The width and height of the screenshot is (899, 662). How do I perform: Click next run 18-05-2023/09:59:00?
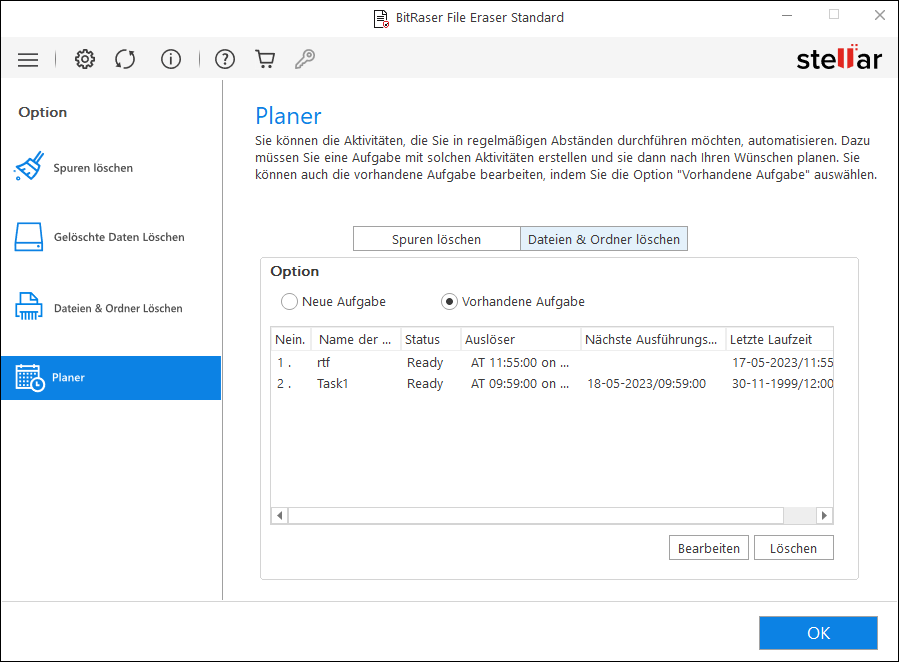tap(646, 383)
